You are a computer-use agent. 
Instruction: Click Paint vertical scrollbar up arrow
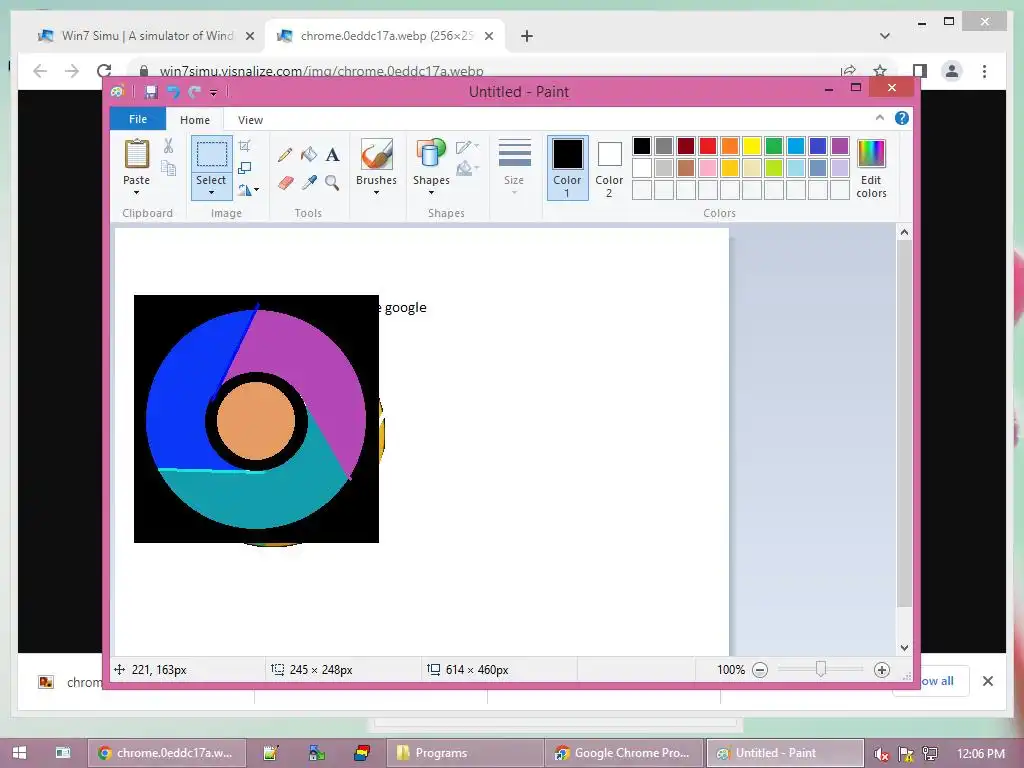tap(904, 232)
